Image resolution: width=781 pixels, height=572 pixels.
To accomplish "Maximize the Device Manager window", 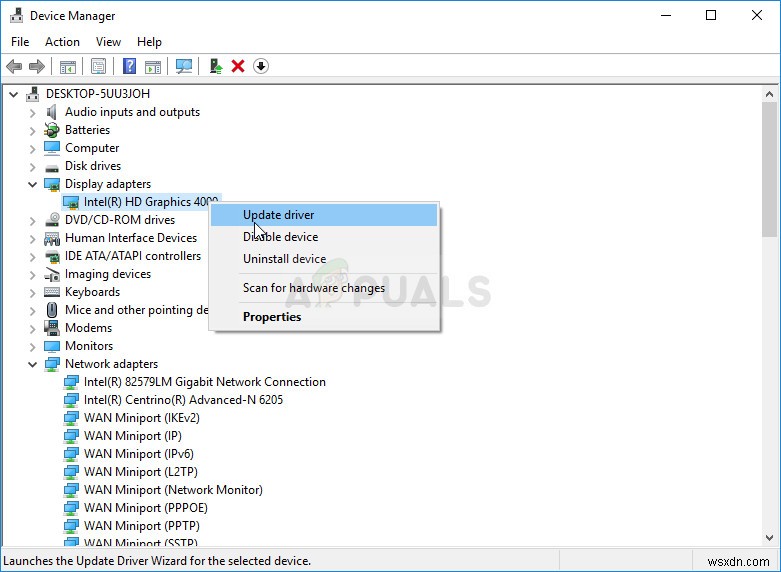I will pos(711,15).
